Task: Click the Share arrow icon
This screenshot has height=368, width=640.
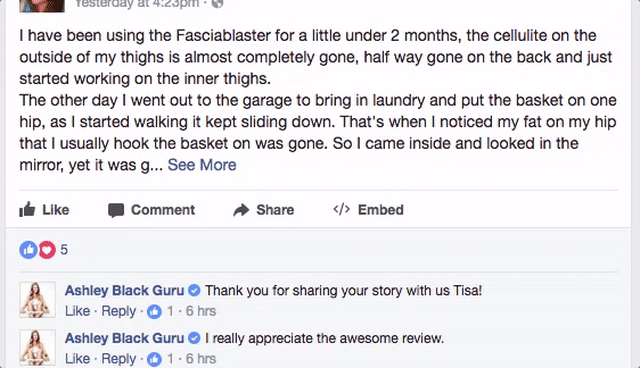Action: coord(241,210)
